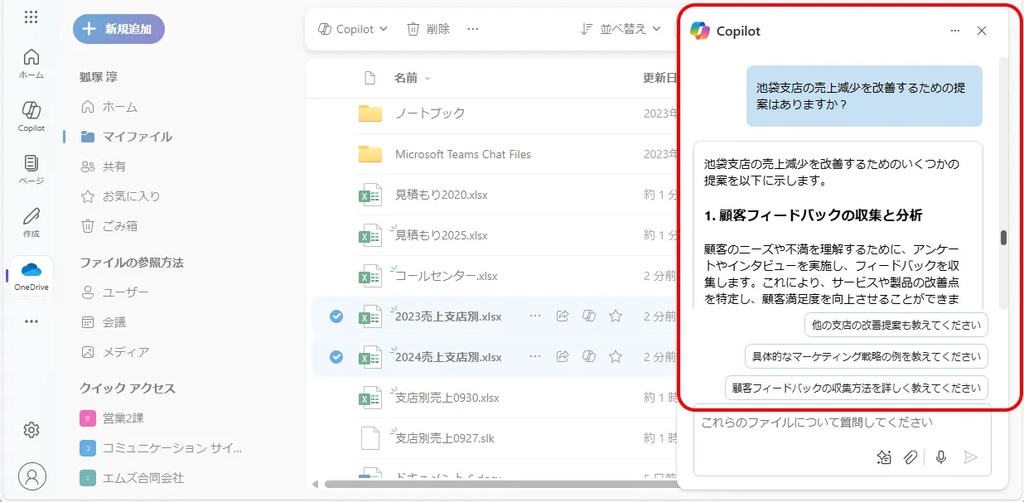Open 見積もり2025.xlsx
1024x502 pixels.
click(441, 235)
